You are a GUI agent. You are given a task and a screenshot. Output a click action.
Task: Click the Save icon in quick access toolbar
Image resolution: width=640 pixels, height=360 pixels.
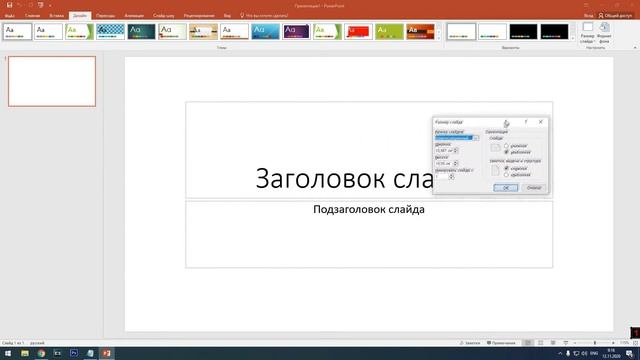click(9, 5)
